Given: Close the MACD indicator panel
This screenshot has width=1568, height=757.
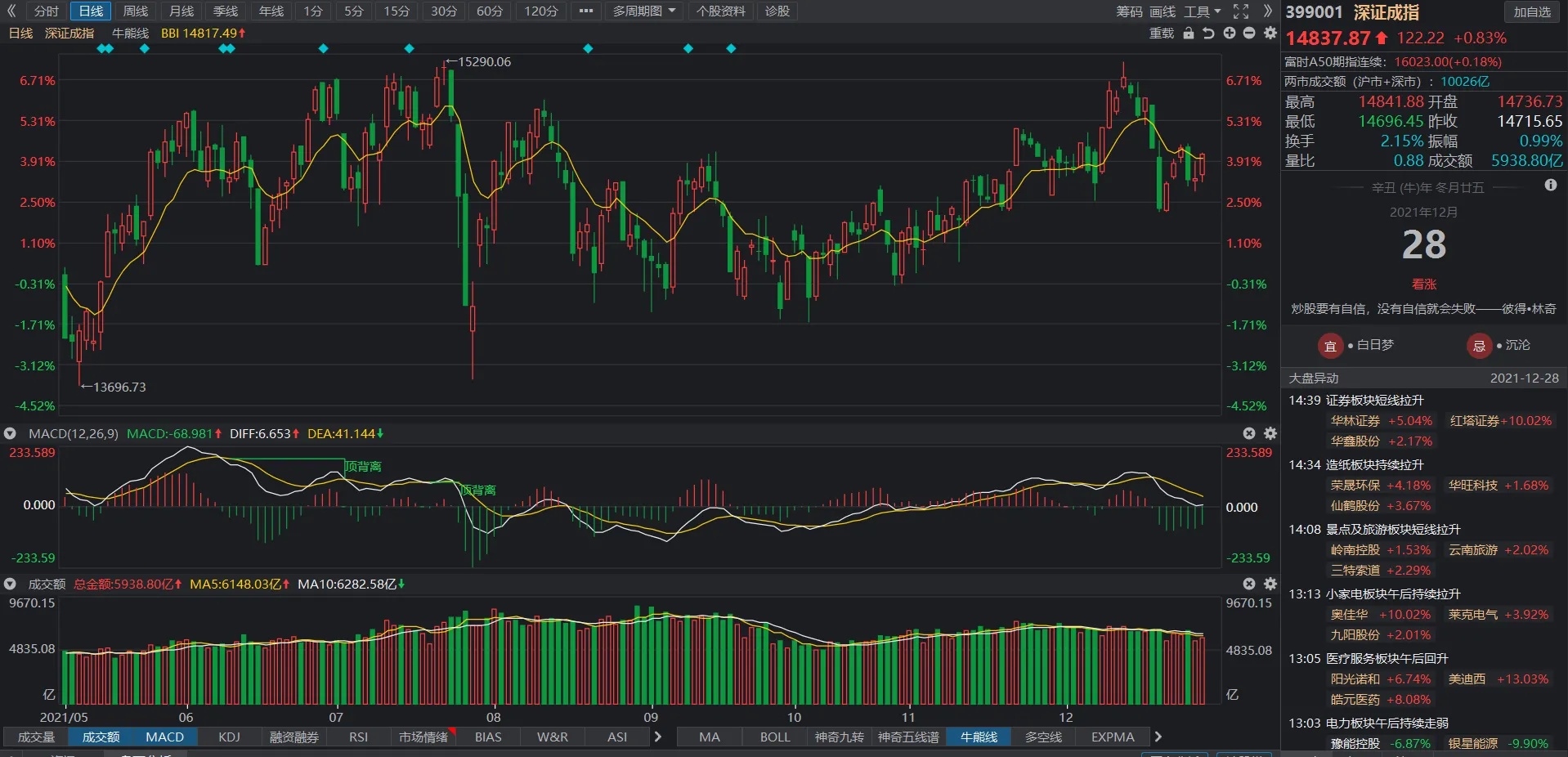Looking at the screenshot, I should (x=1249, y=433).
